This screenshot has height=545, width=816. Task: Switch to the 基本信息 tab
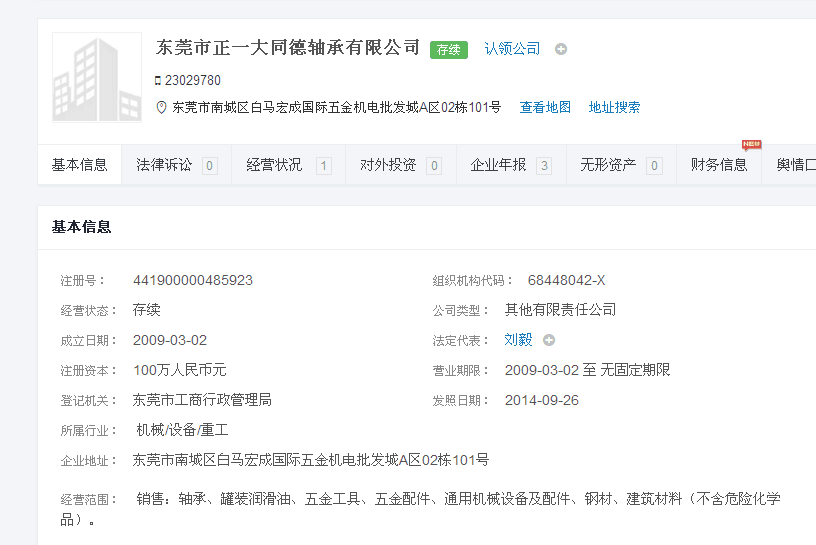point(80,165)
